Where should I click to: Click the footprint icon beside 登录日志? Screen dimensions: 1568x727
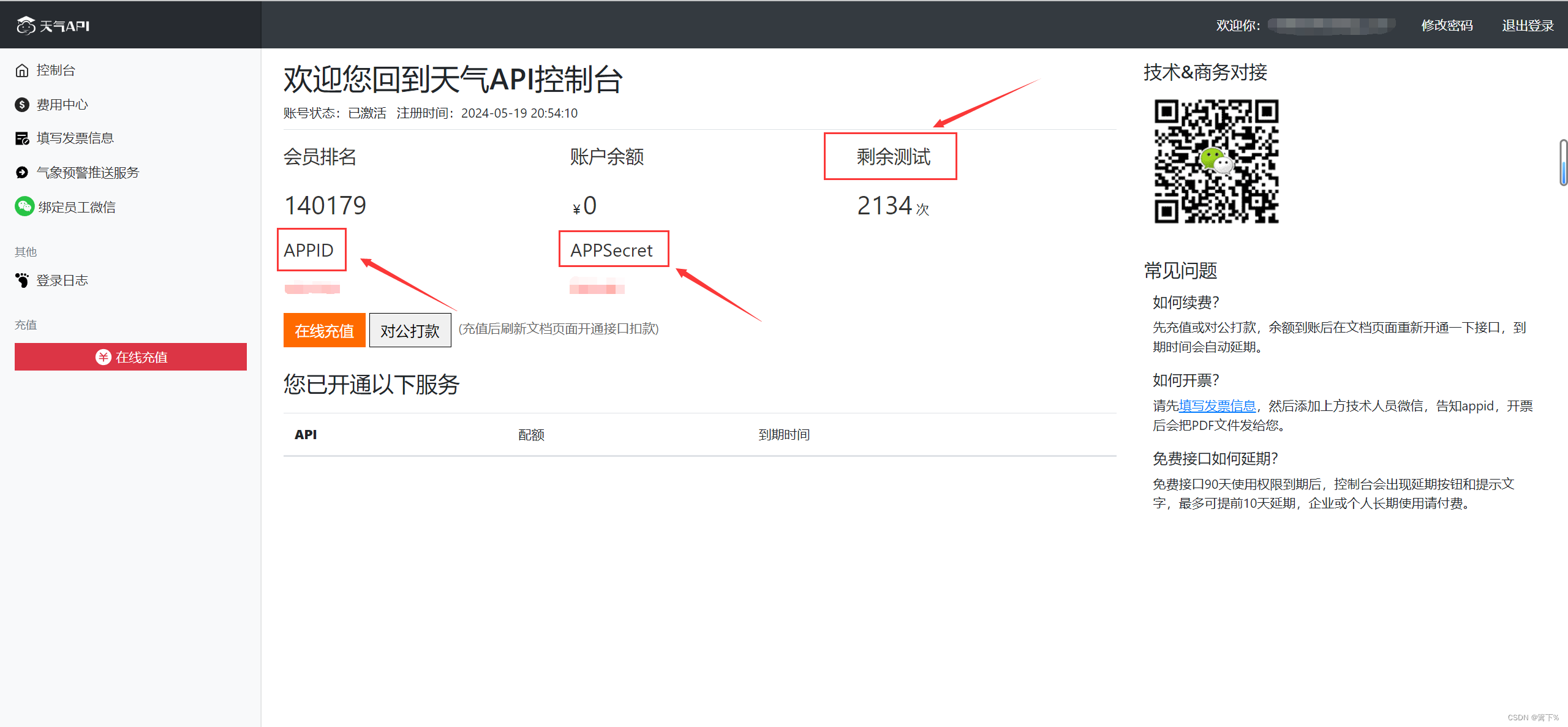[x=22, y=281]
